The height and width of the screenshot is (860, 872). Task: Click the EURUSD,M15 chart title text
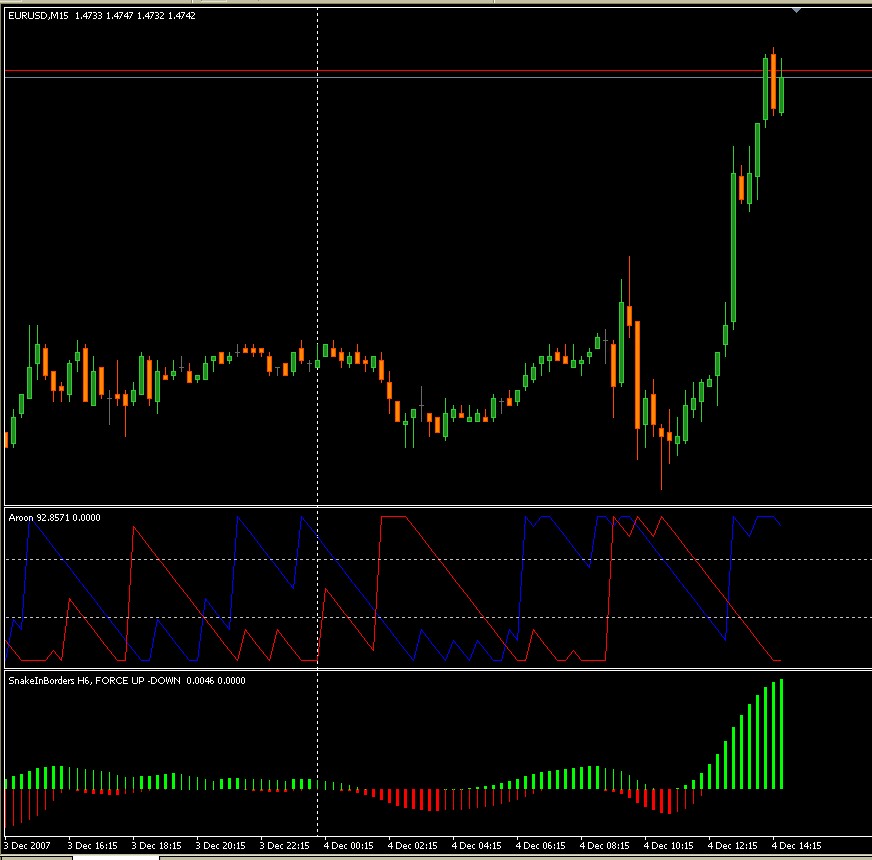pos(102,16)
